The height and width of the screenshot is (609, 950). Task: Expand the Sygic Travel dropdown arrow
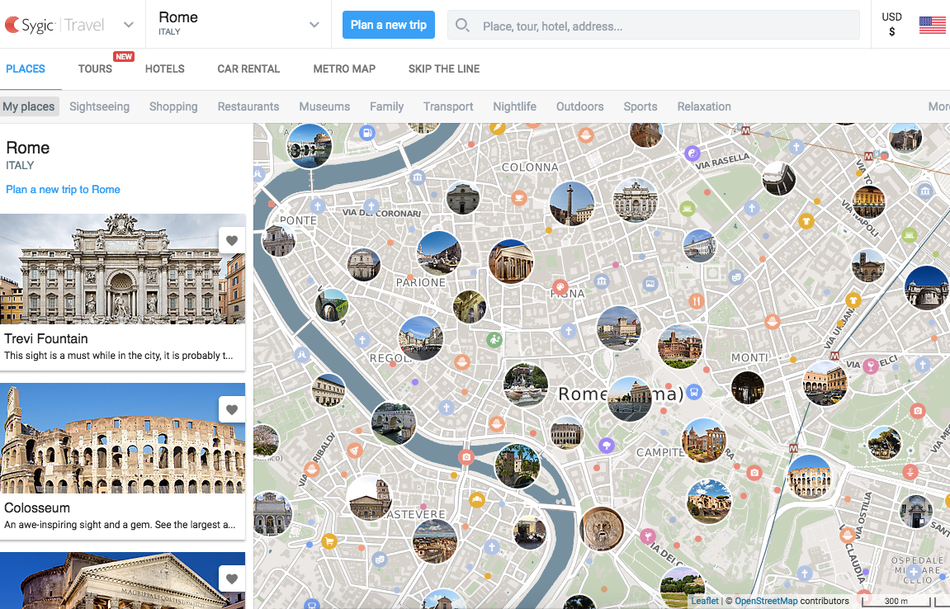pyautogui.click(x=129, y=25)
